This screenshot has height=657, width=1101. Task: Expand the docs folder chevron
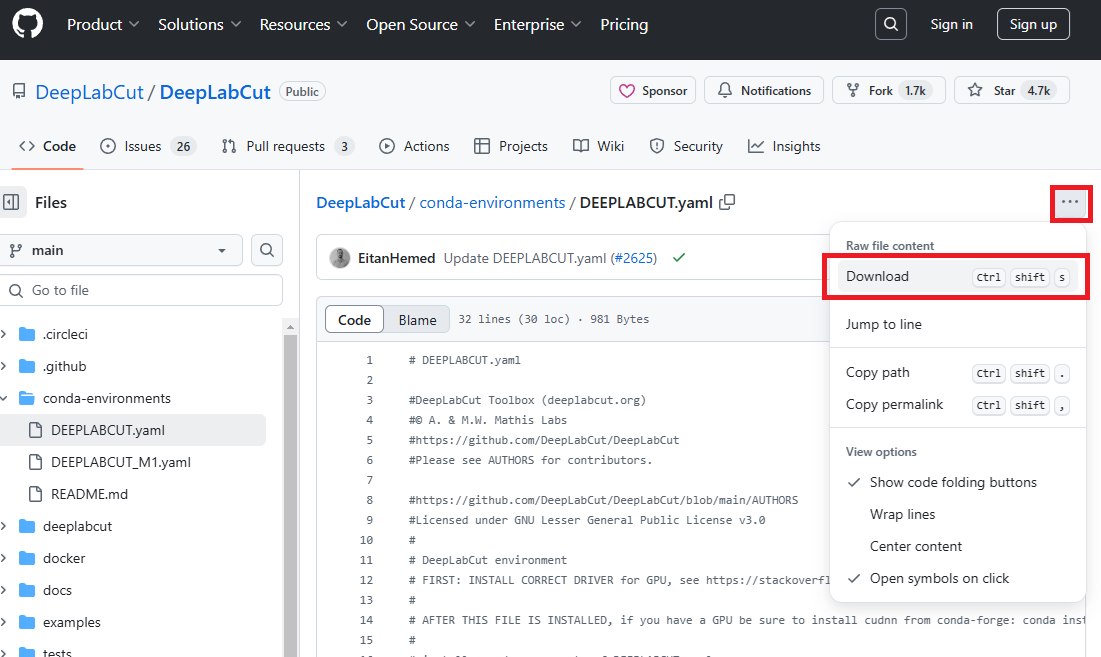coord(4,590)
